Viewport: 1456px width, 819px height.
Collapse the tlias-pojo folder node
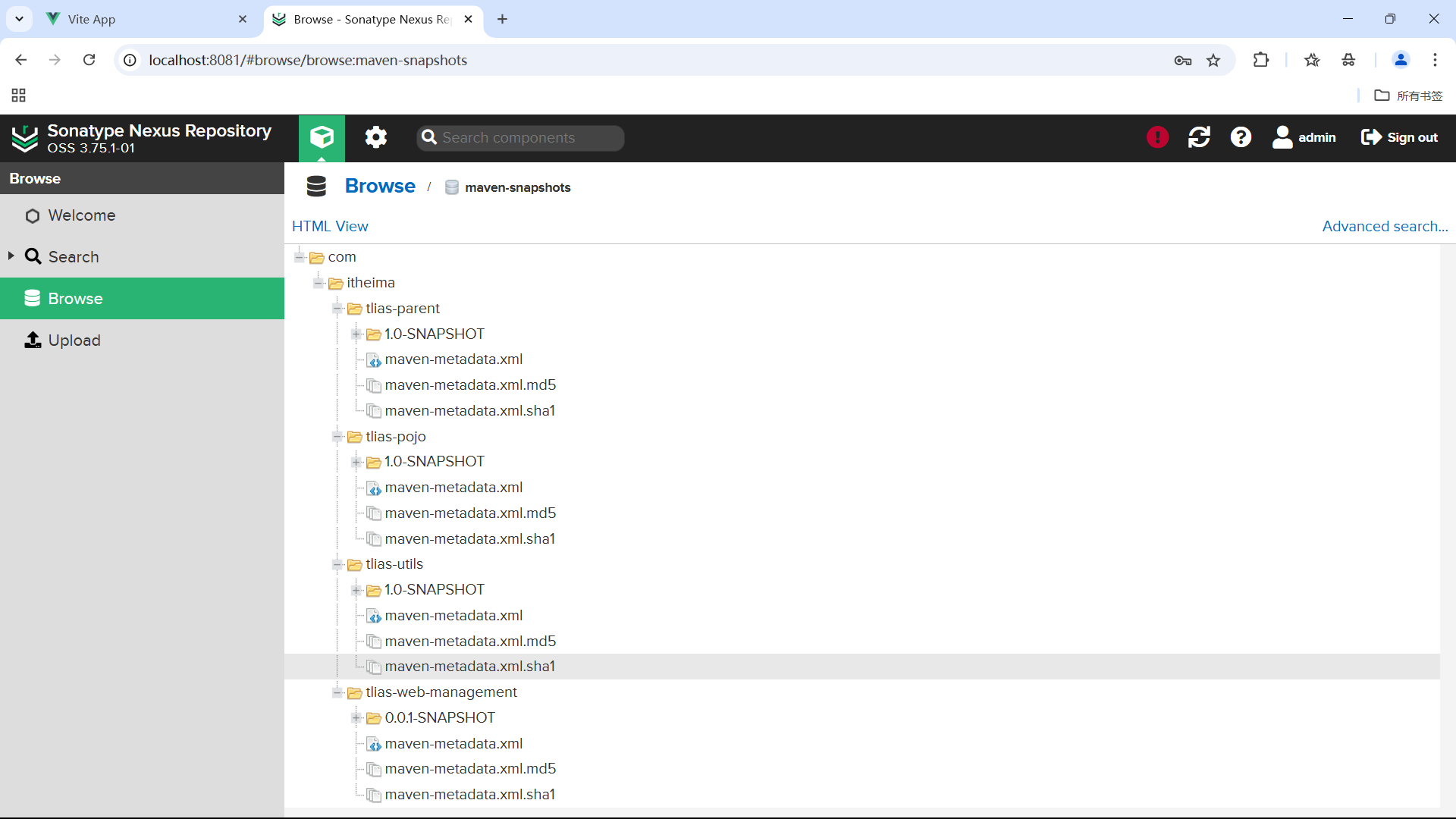tap(337, 437)
